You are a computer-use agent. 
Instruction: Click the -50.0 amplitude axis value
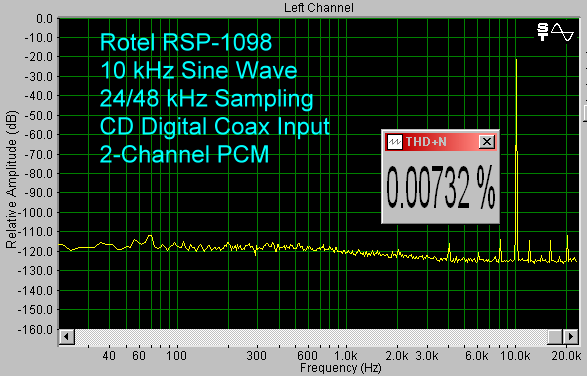[x=39, y=115]
